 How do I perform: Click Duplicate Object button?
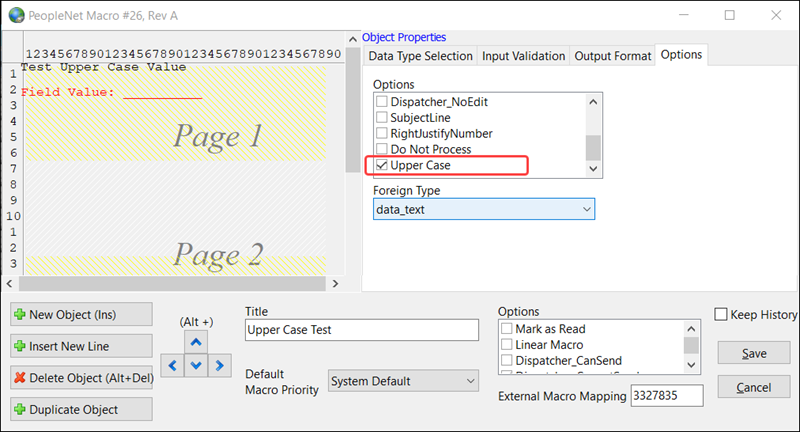click(x=81, y=409)
